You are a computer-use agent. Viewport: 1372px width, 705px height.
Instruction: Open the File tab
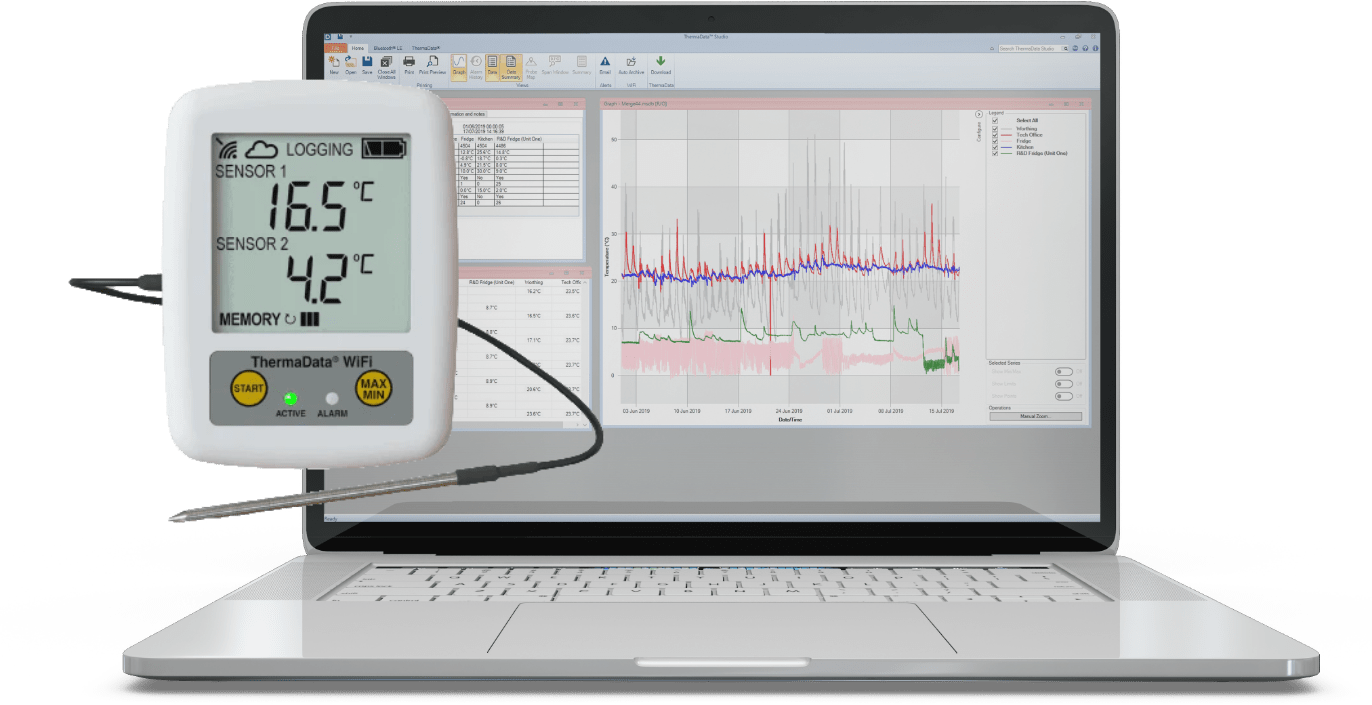pyautogui.click(x=336, y=48)
